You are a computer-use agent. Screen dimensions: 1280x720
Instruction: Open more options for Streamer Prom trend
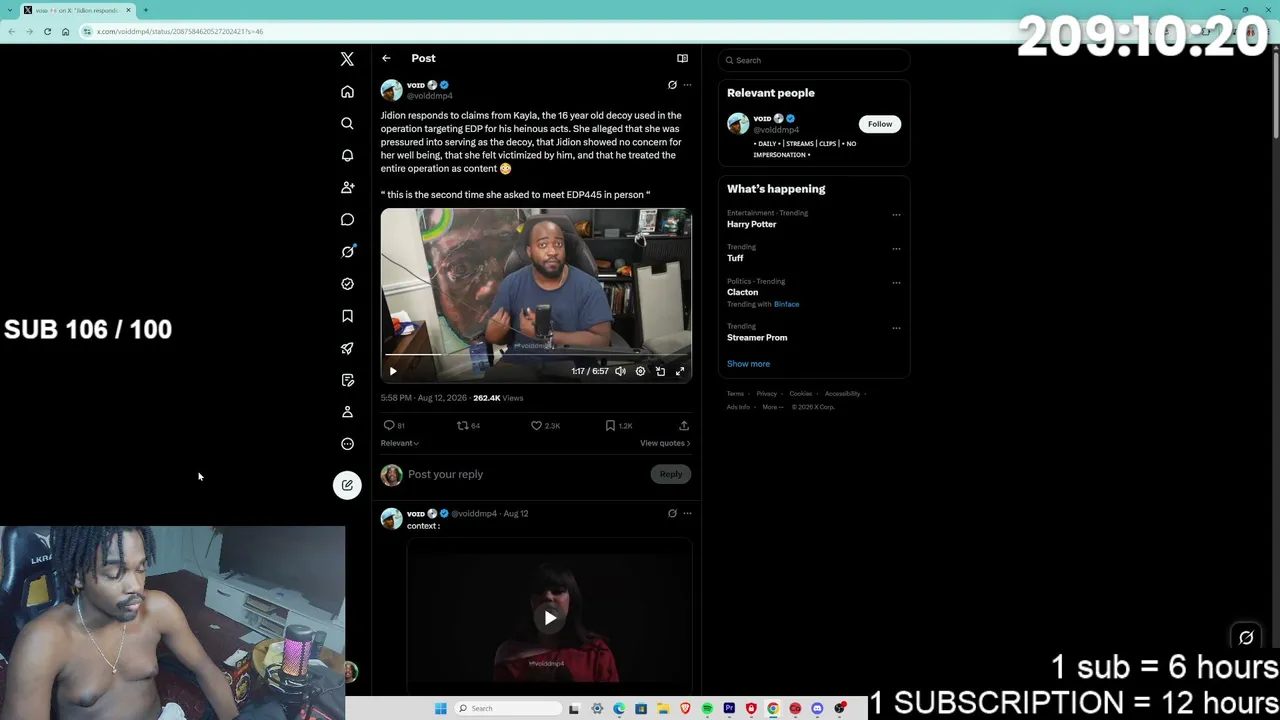pos(896,328)
